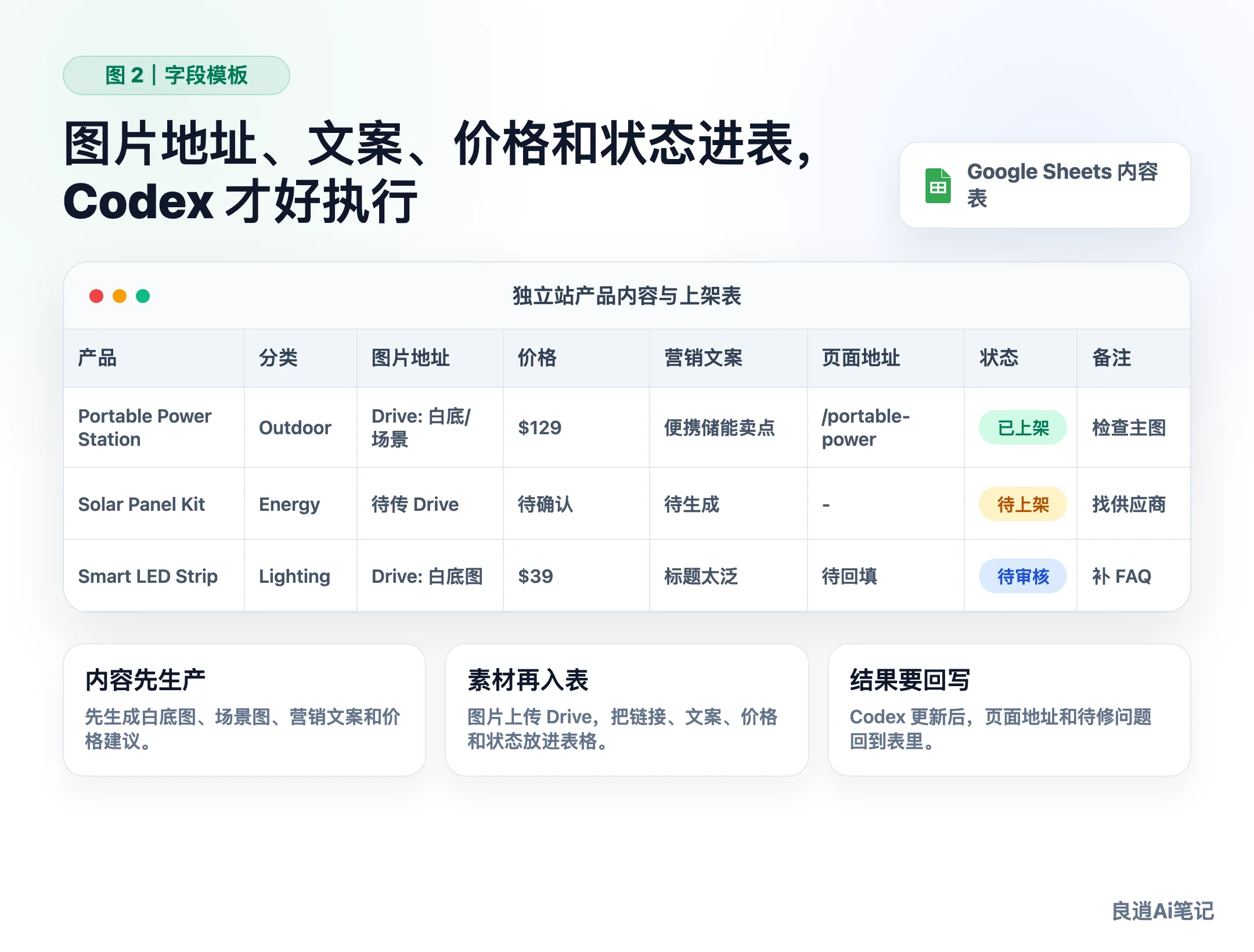Click the 独立站产品内容与上架表 window title
The width and height of the screenshot is (1254, 952).
[627, 296]
